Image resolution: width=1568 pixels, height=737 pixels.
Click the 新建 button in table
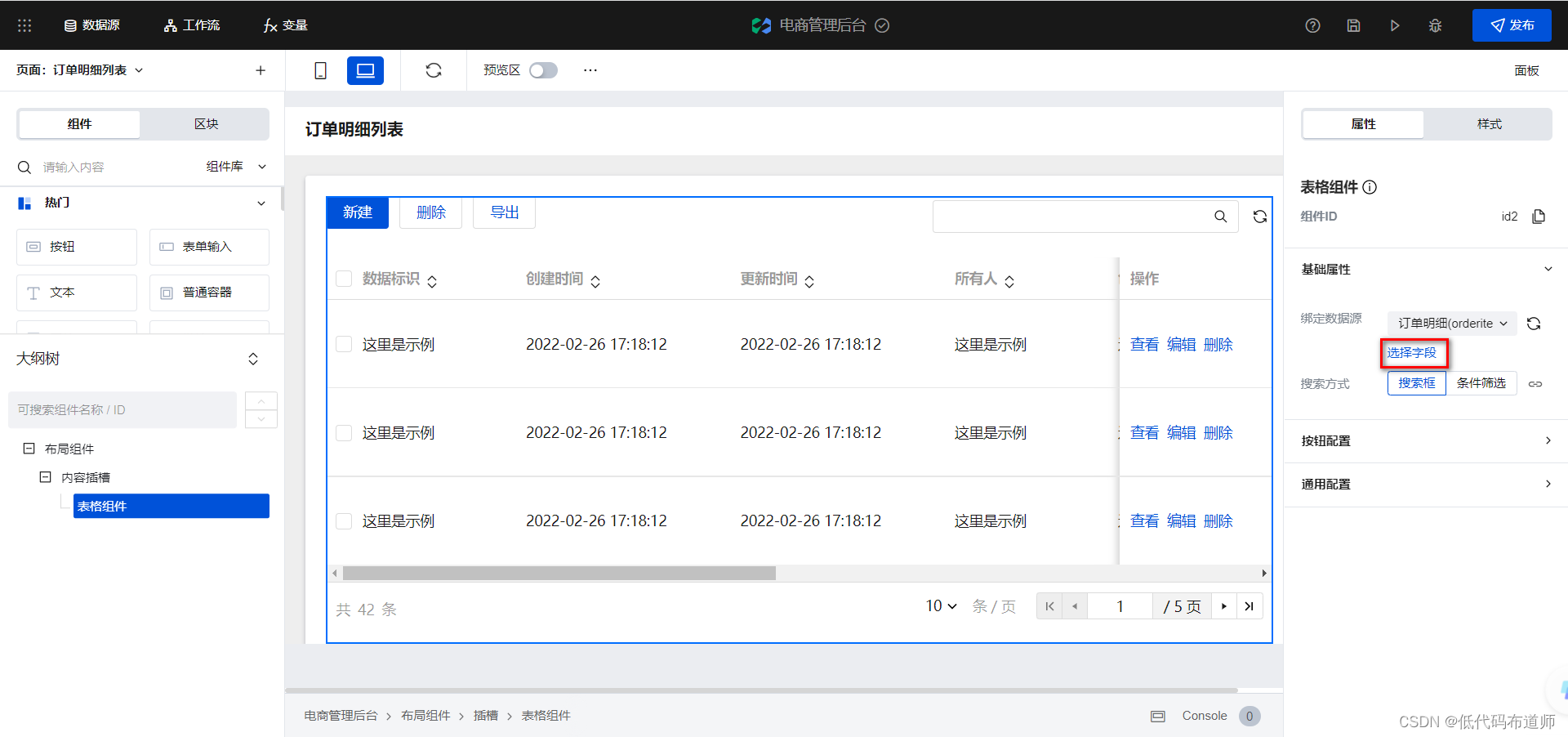(x=358, y=212)
